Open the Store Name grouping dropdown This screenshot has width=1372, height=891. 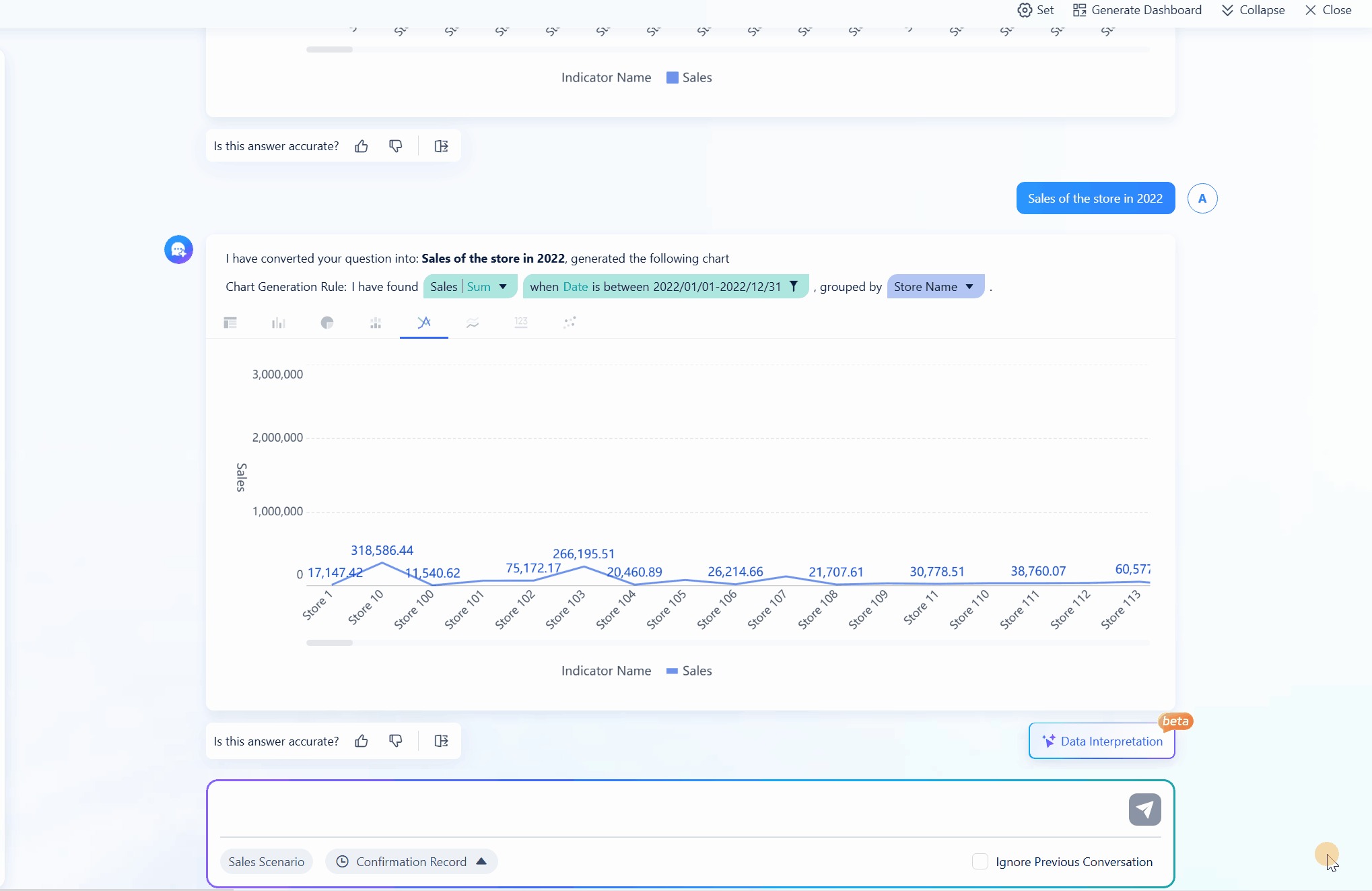pos(969,286)
